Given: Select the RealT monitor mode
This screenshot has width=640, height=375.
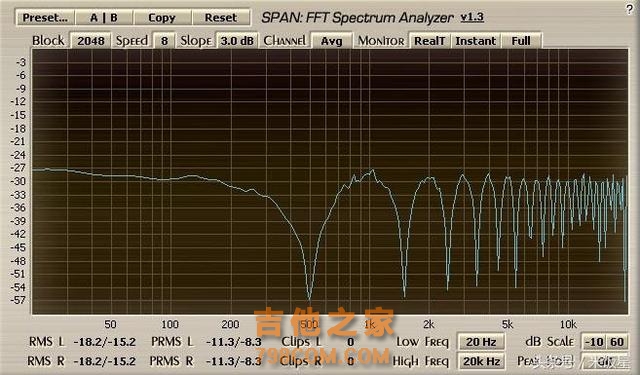Looking at the screenshot, I should tap(429, 41).
